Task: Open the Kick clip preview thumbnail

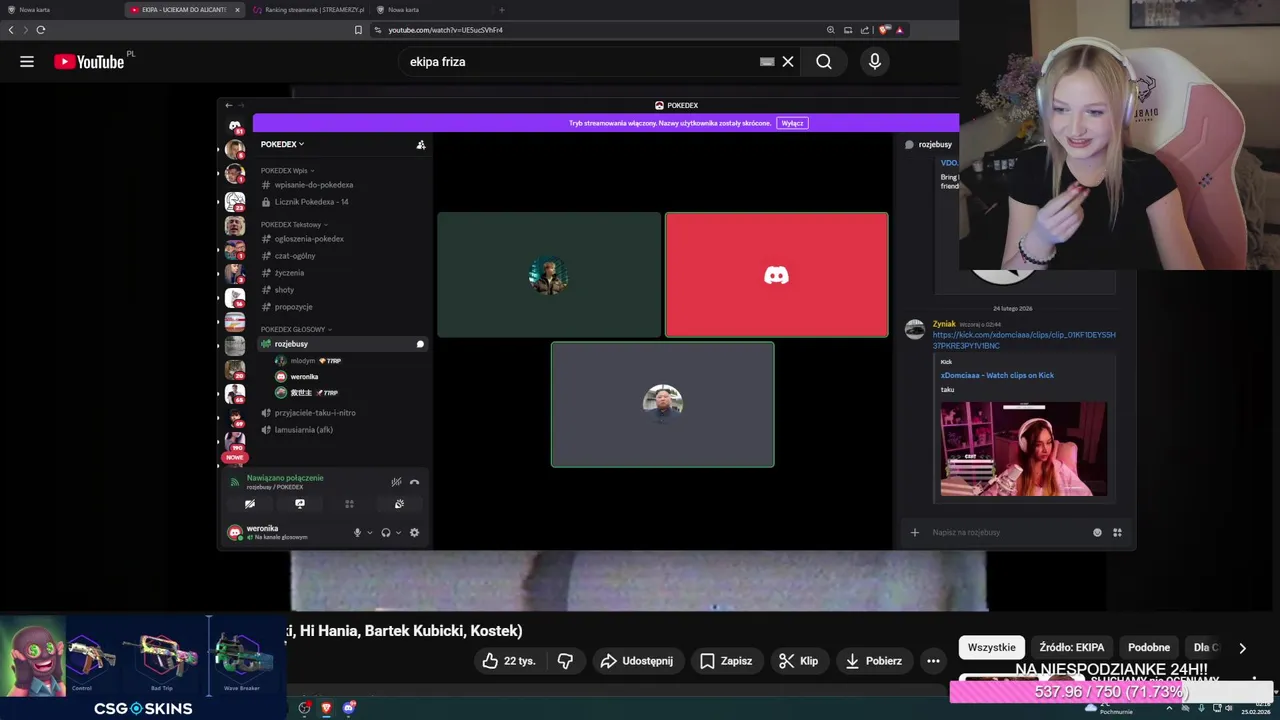Action: point(1023,449)
